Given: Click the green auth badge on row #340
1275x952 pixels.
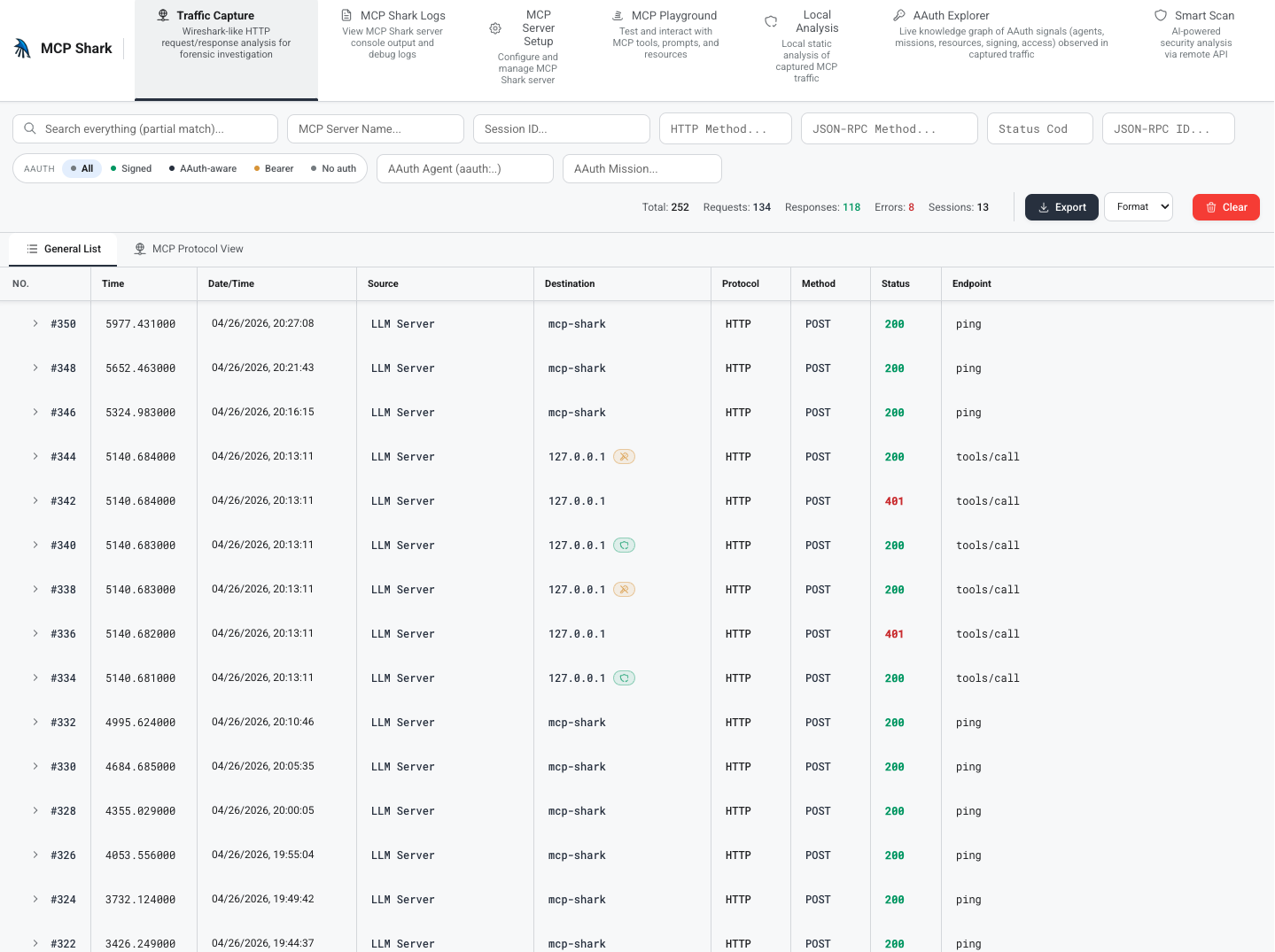Looking at the screenshot, I should (625, 546).
